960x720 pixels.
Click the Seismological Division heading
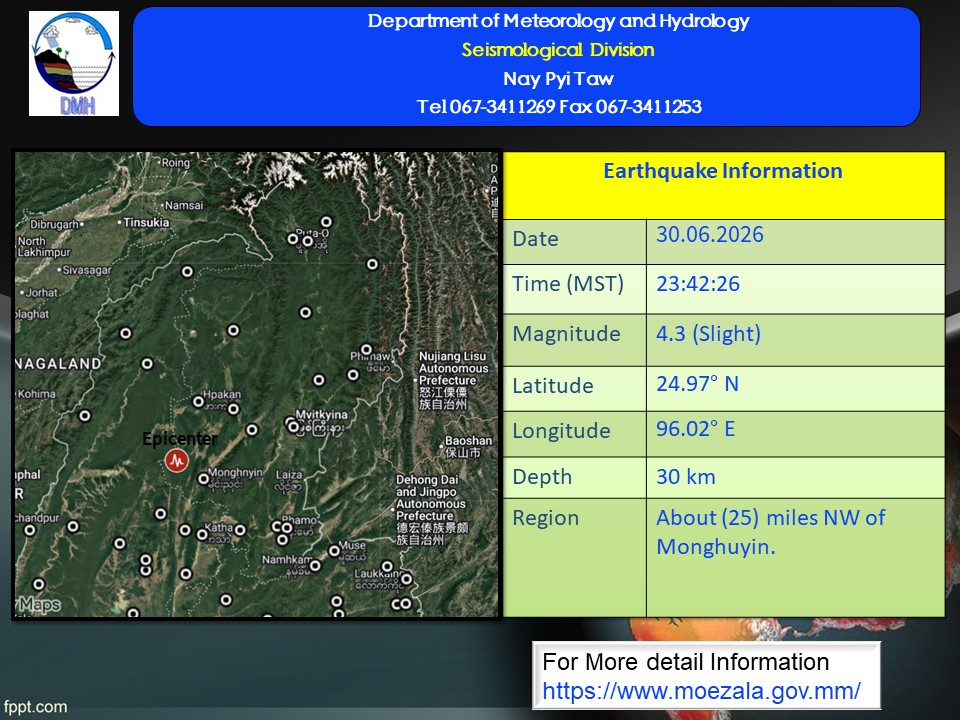pos(558,50)
